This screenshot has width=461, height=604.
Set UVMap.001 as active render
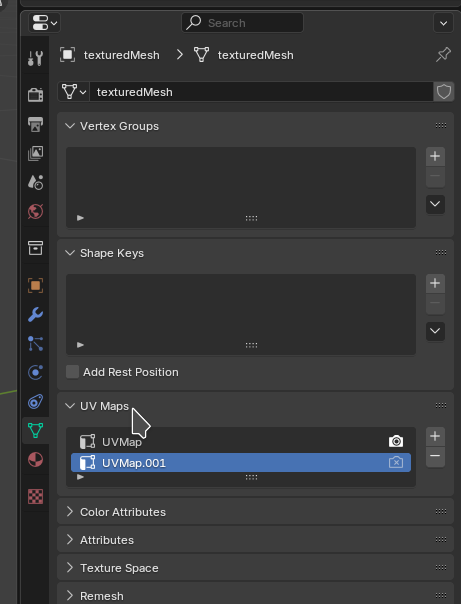[396, 462]
